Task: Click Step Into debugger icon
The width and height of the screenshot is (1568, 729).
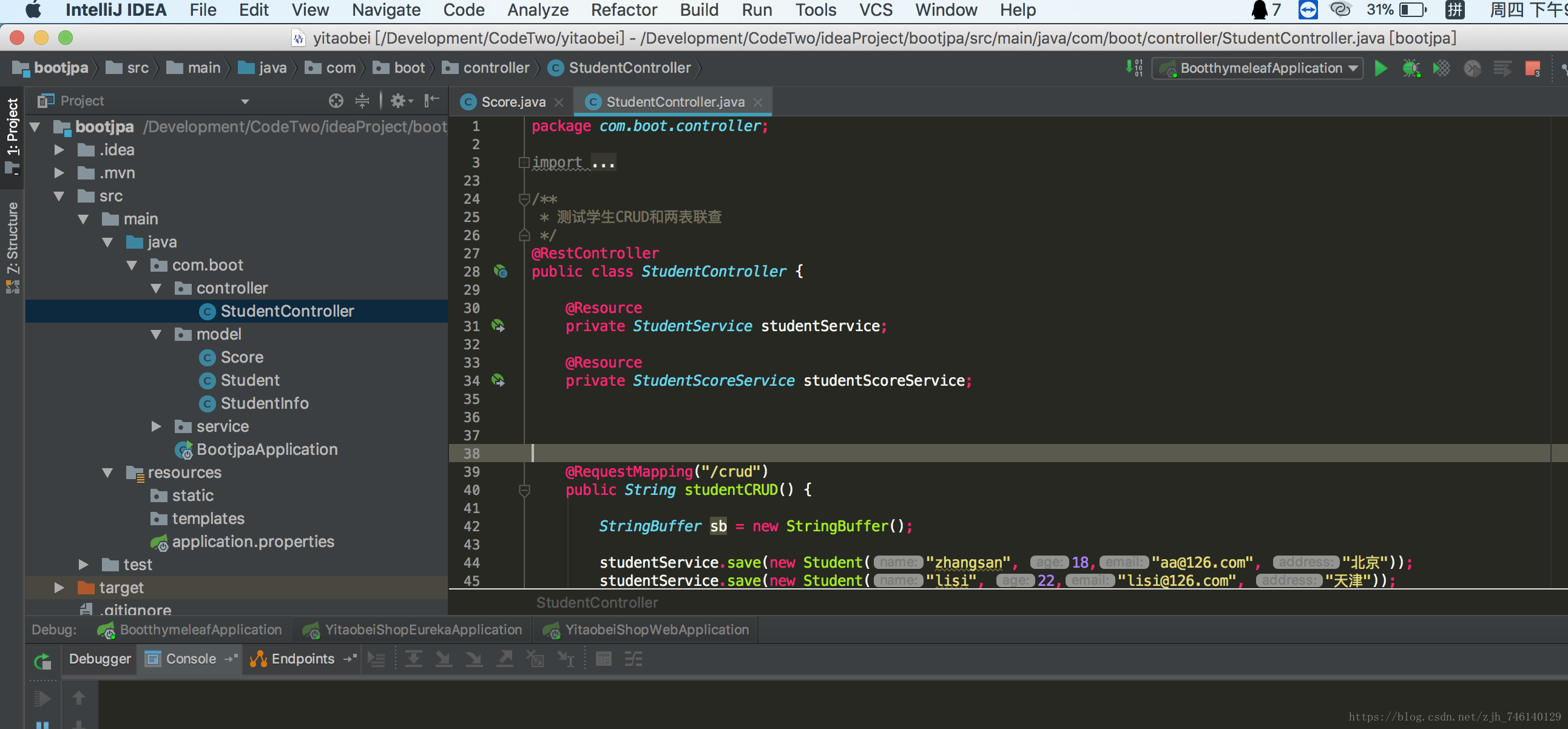Action: pyautogui.click(x=444, y=659)
